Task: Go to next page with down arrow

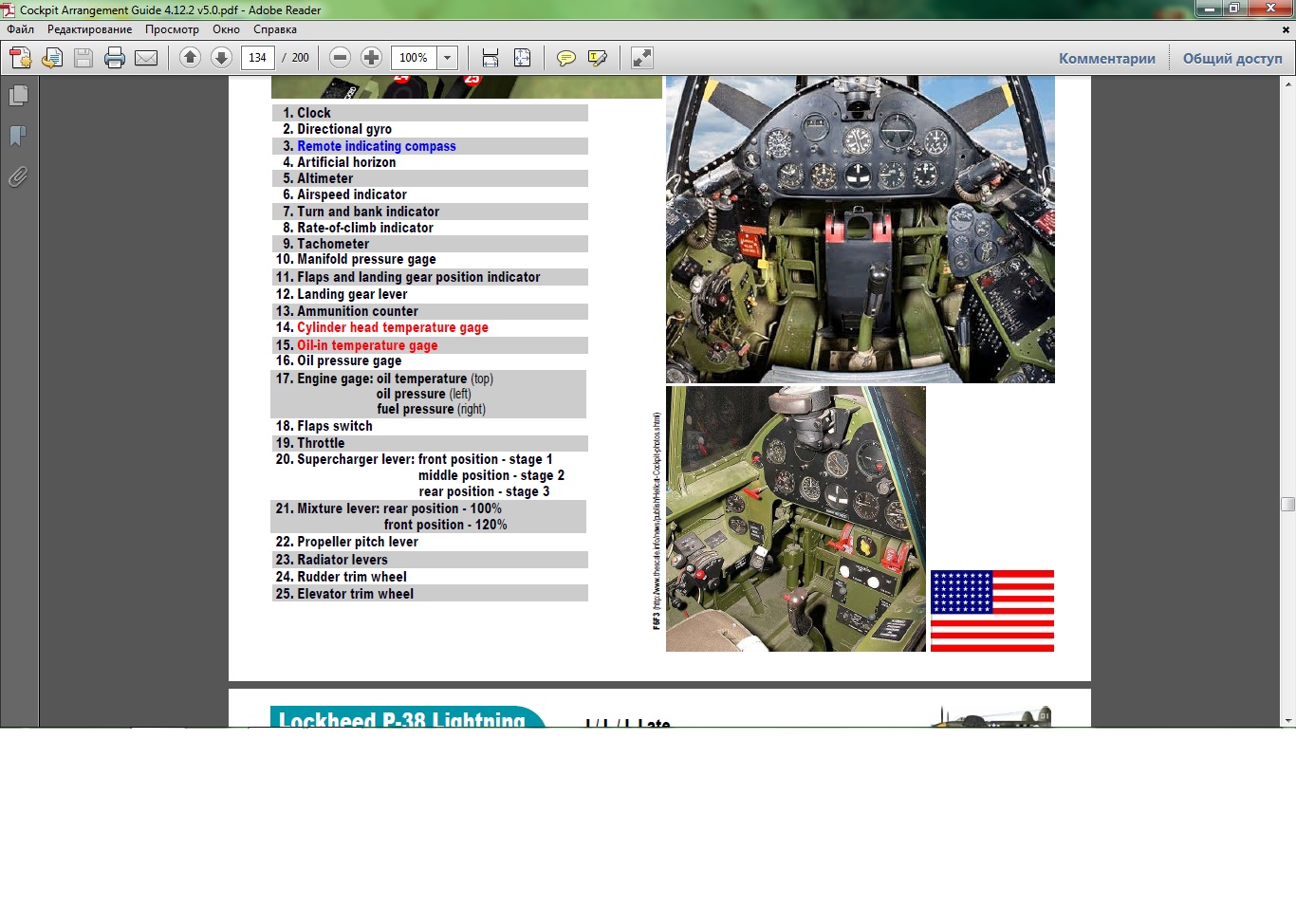Action: [221, 58]
